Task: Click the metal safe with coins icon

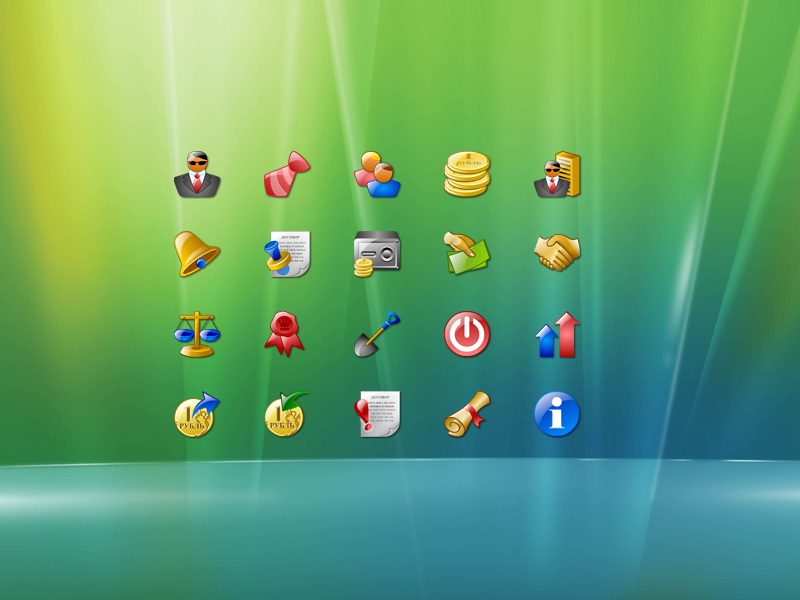Action: [x=377, y=254]
